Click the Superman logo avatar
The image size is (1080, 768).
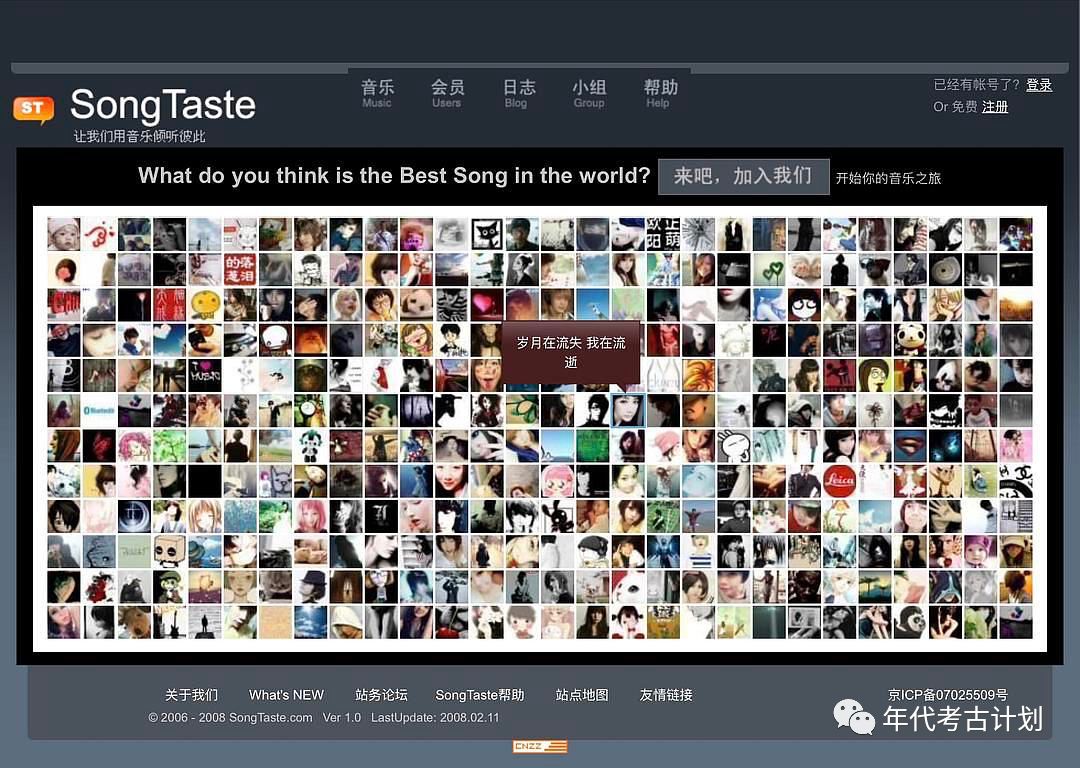click(x=910, y=445)
